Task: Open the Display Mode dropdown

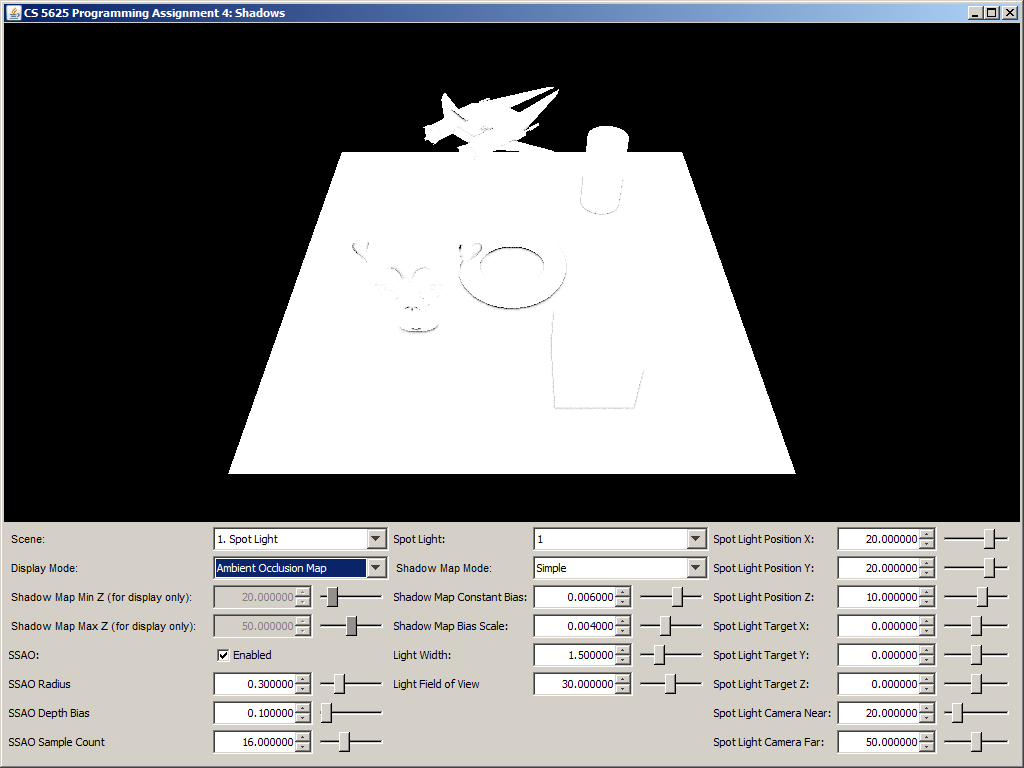Action: [376, 568]
